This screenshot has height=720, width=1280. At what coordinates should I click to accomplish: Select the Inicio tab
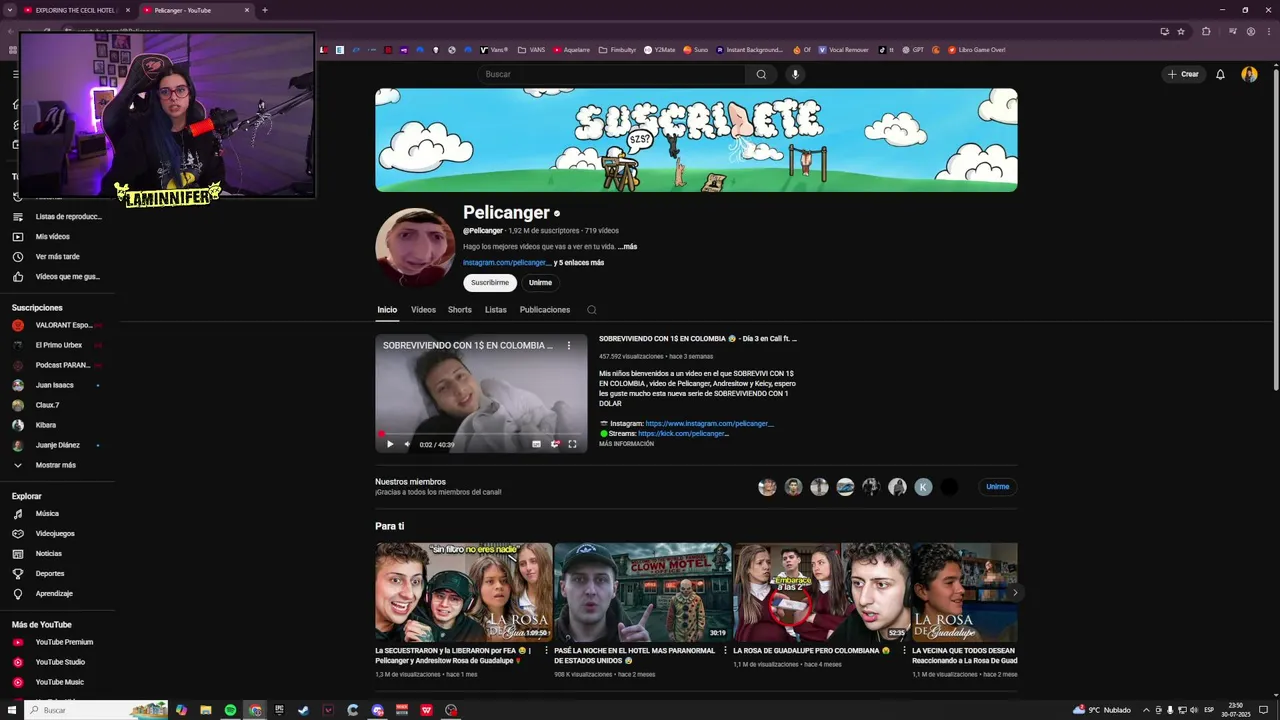pyautogui.click(x=387, y=310)
